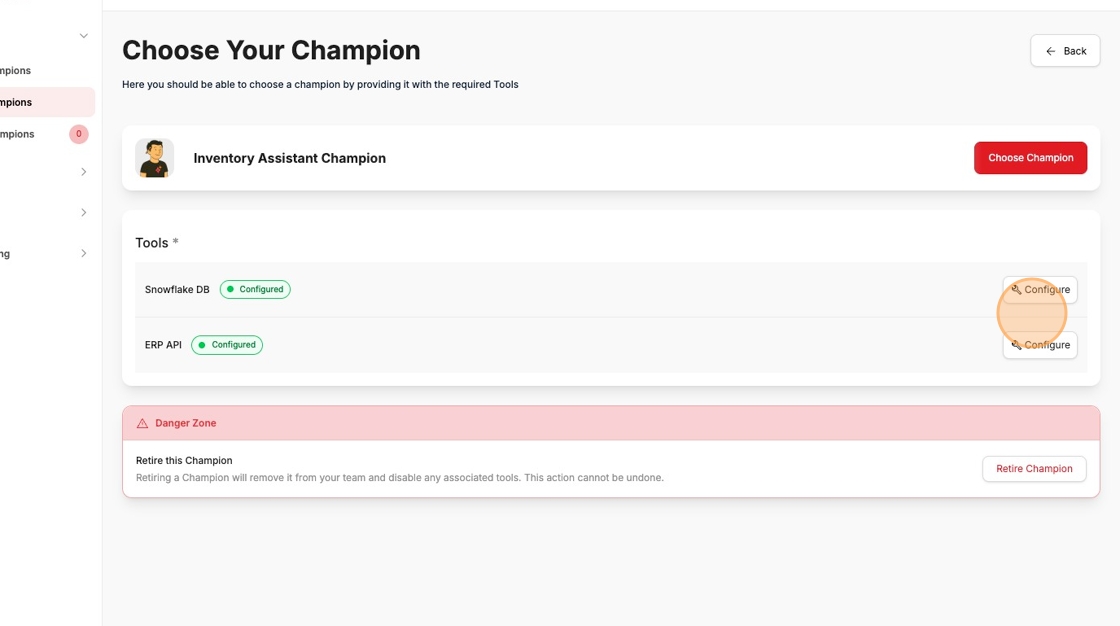
Task: Click the Configured badge for Snowflake DB
Action: pos(255,289)
